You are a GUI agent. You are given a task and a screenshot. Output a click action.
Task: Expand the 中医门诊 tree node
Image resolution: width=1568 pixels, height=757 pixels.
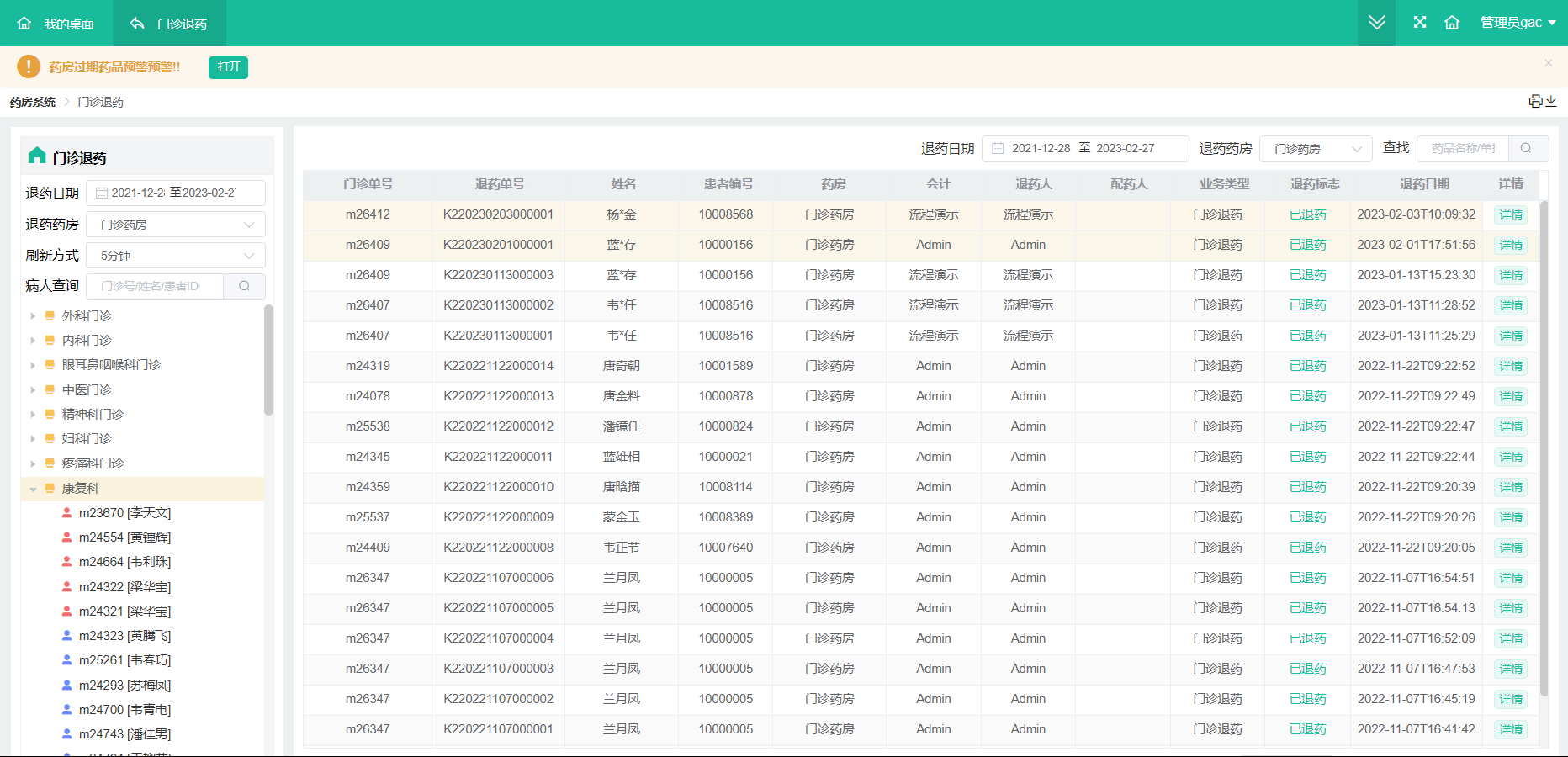coord(33,390)
